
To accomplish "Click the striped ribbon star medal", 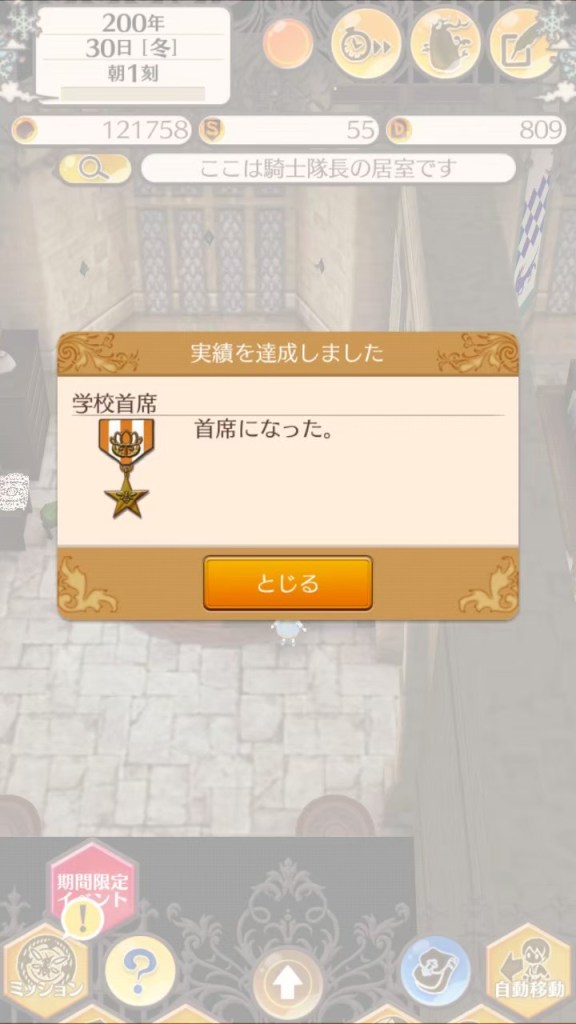I will coord(127,468).
